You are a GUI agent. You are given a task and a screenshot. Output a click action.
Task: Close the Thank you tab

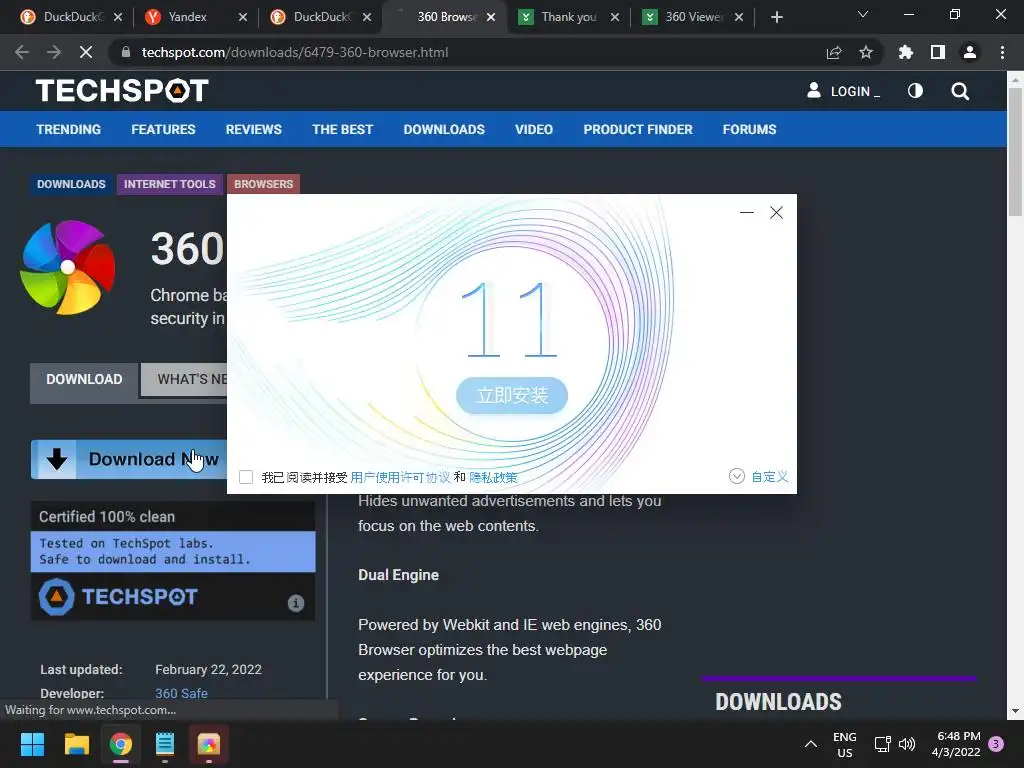coord(615,17)
